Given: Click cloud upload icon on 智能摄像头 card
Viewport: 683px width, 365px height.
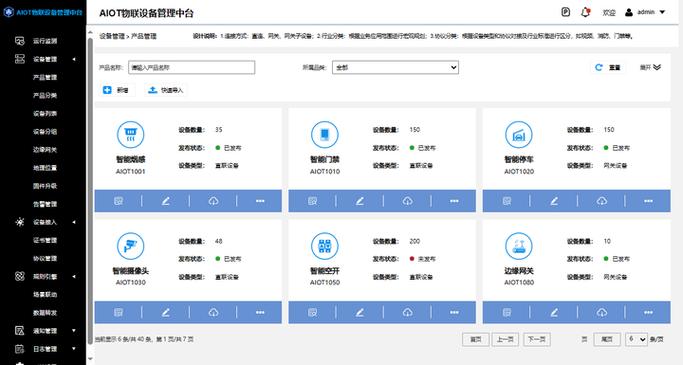Looking at the screenshot, I should pyautogui.click(x=213, y=312).
